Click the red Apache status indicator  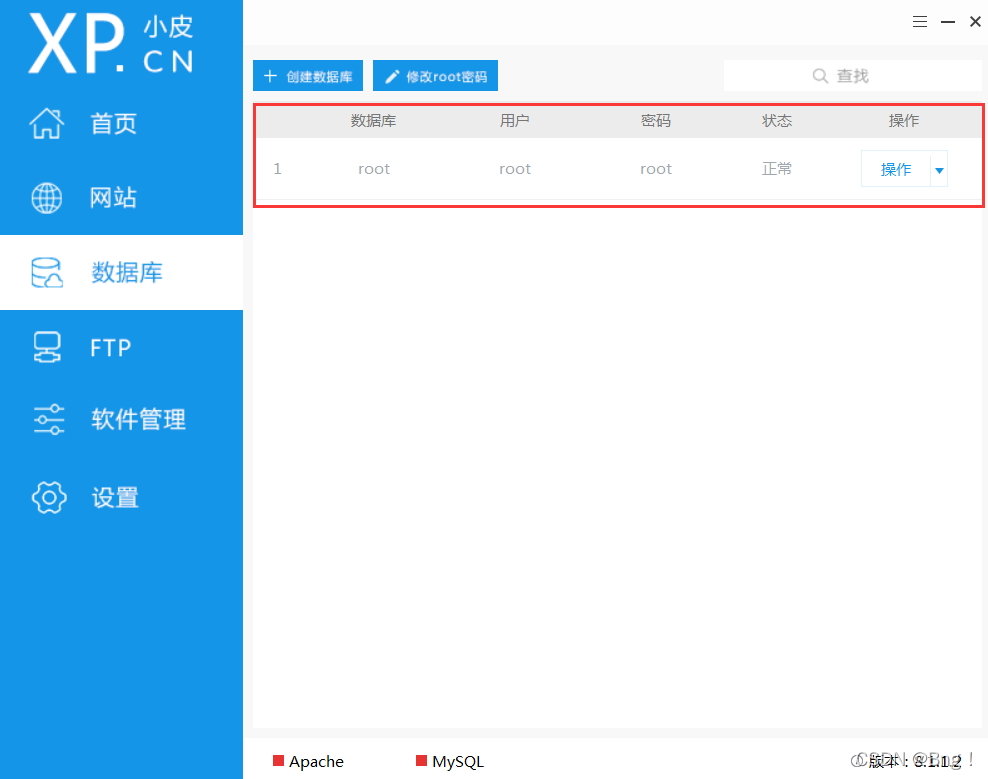pyautogui.click(x=278, y=760)
